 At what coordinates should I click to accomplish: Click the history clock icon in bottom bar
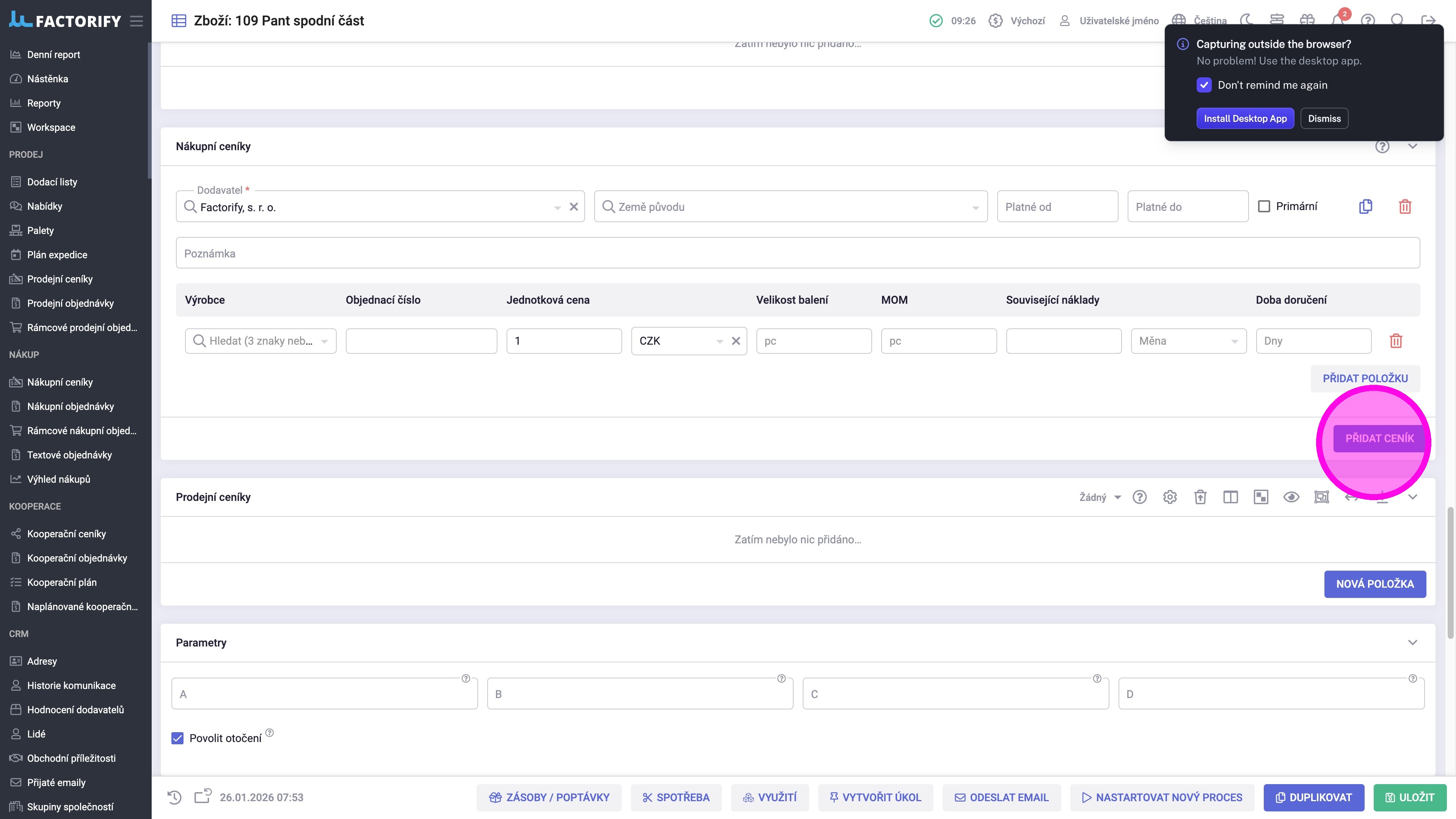tap(175, 797)
